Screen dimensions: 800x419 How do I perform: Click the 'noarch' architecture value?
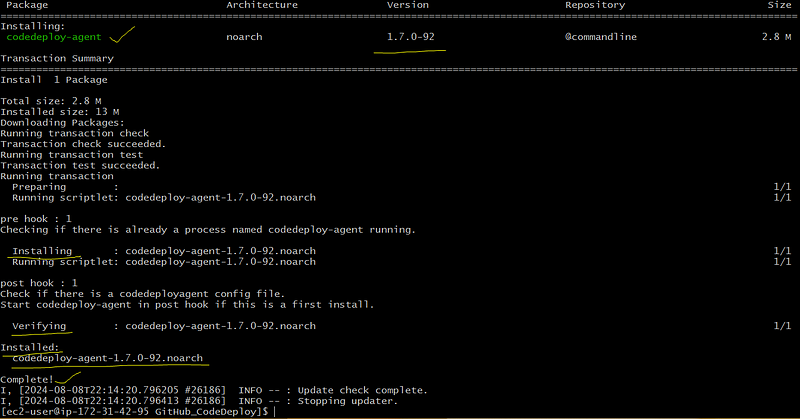[244, 37]
